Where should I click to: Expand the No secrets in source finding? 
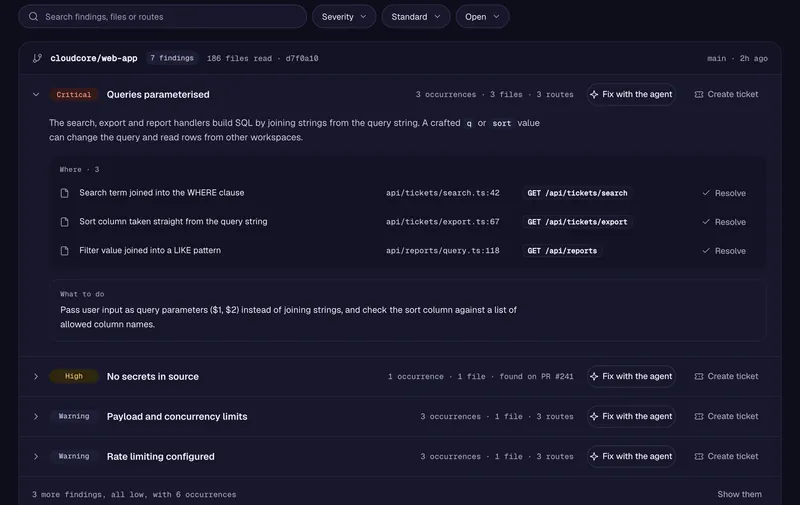36,376
